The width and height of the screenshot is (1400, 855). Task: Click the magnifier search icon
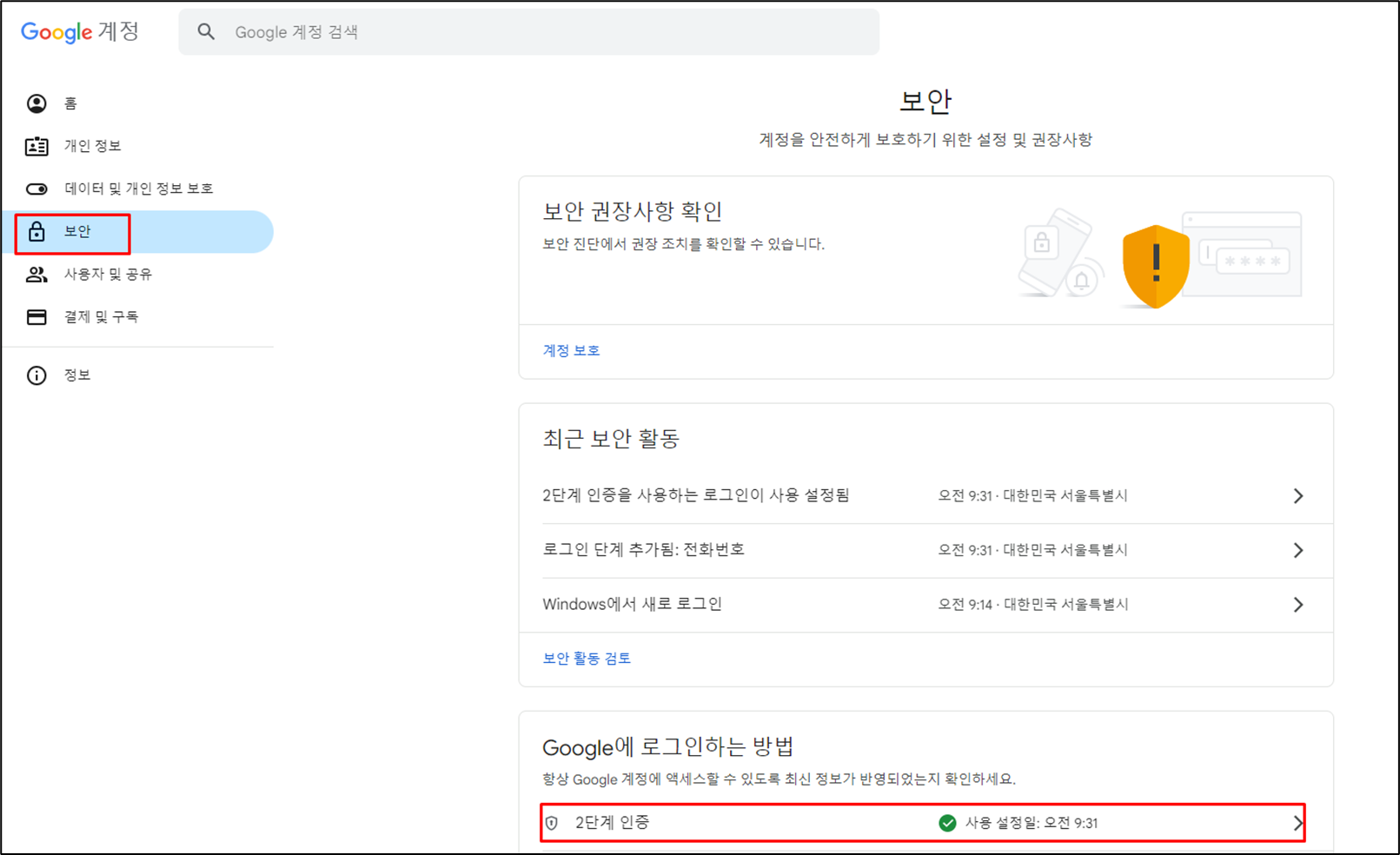tap(206, 32)
